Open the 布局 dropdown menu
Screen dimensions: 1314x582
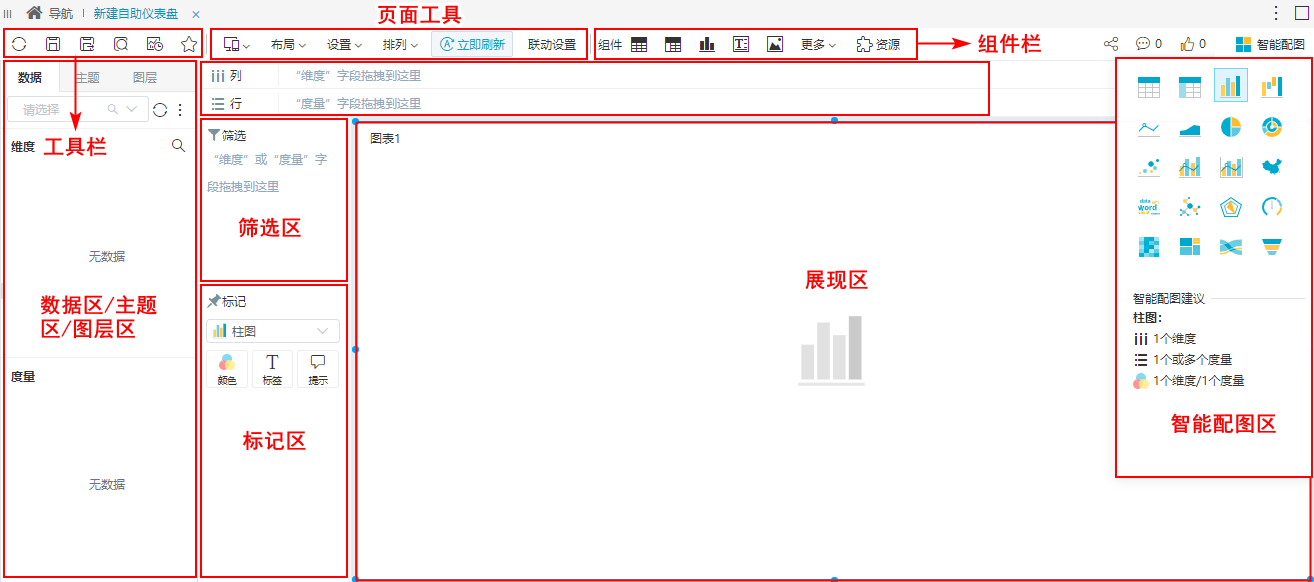[288, 45]
